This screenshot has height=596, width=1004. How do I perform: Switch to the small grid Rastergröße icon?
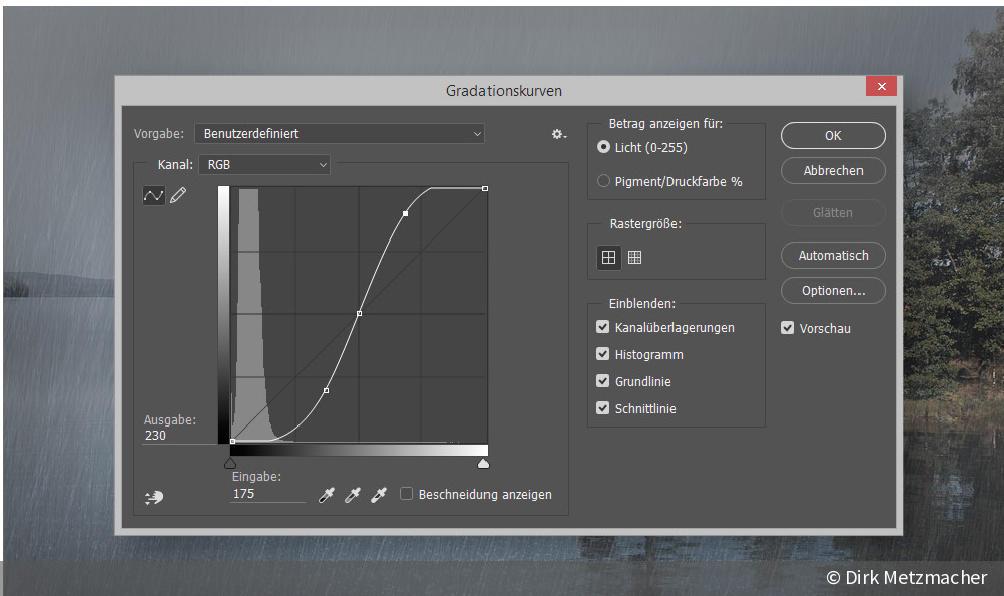pos(608,257)
